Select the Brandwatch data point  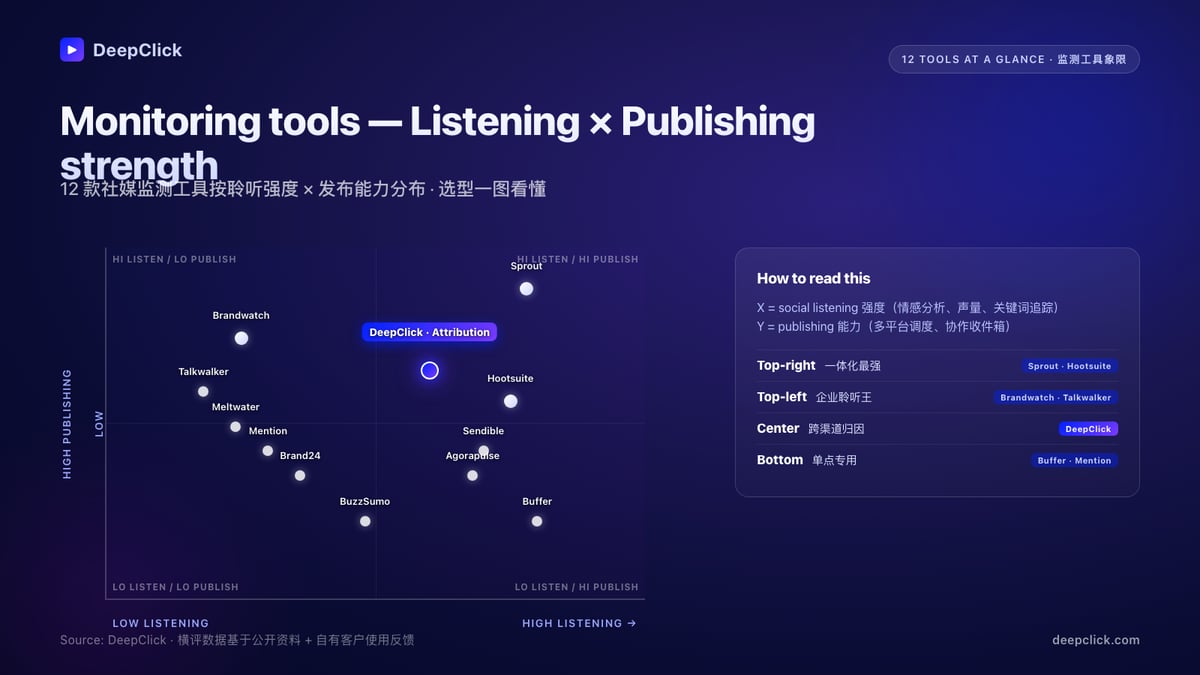[x=241, y=338]
